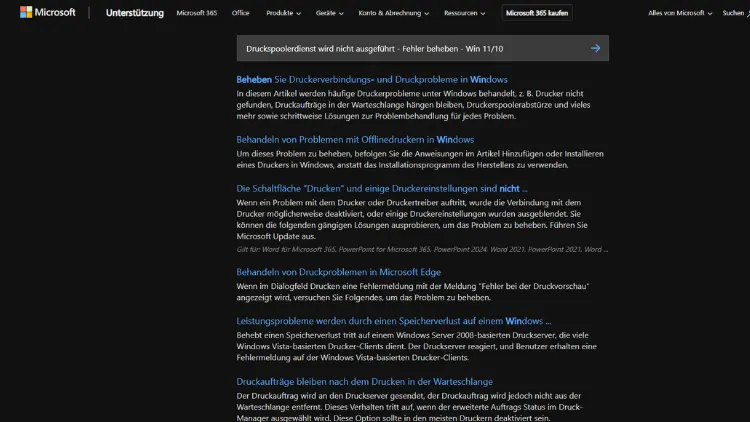Viewport: 750px width, 422px height.
Task: Open Druckaufträge bleiben nach dem Drucken result
Action: tap(364, 382)
